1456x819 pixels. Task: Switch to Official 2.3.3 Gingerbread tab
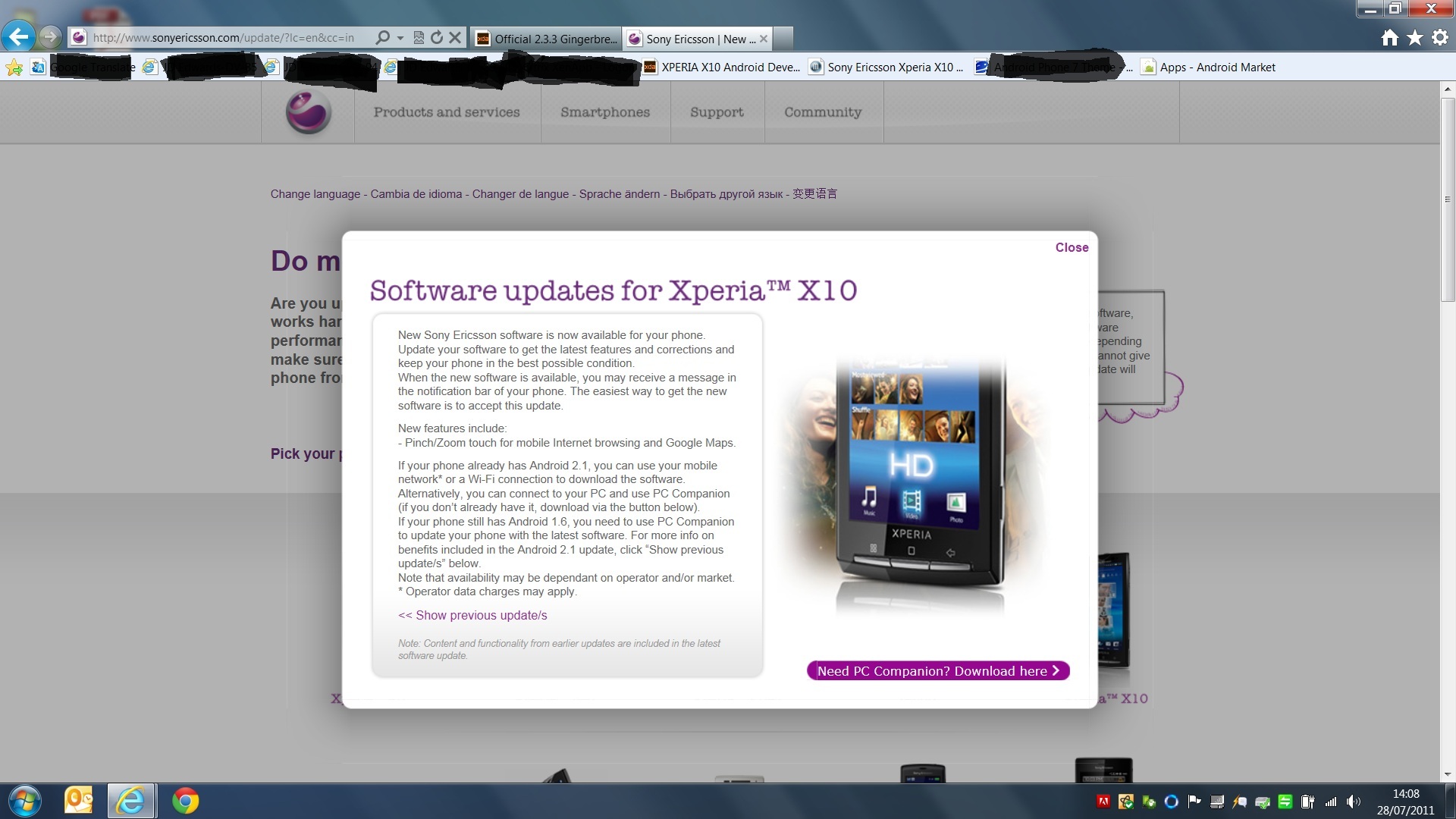click(x=546, y=39)
